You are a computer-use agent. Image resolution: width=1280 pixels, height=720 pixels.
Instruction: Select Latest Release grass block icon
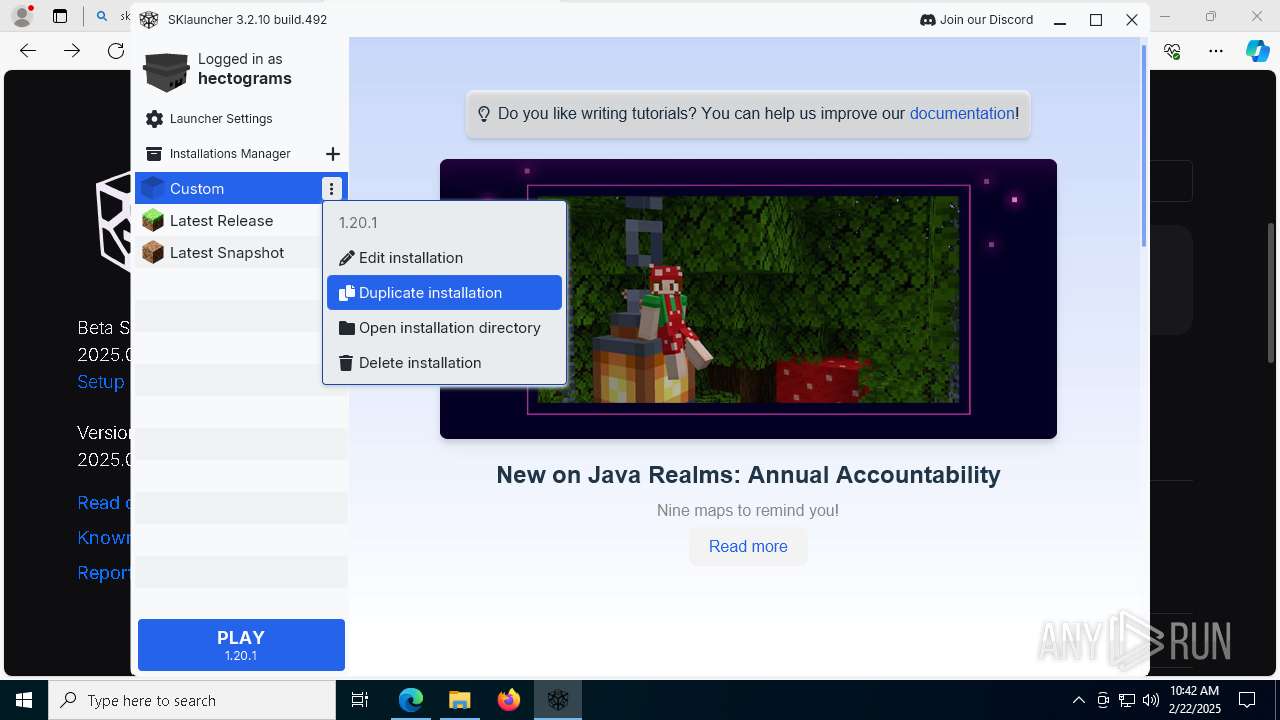coord(153,220)
